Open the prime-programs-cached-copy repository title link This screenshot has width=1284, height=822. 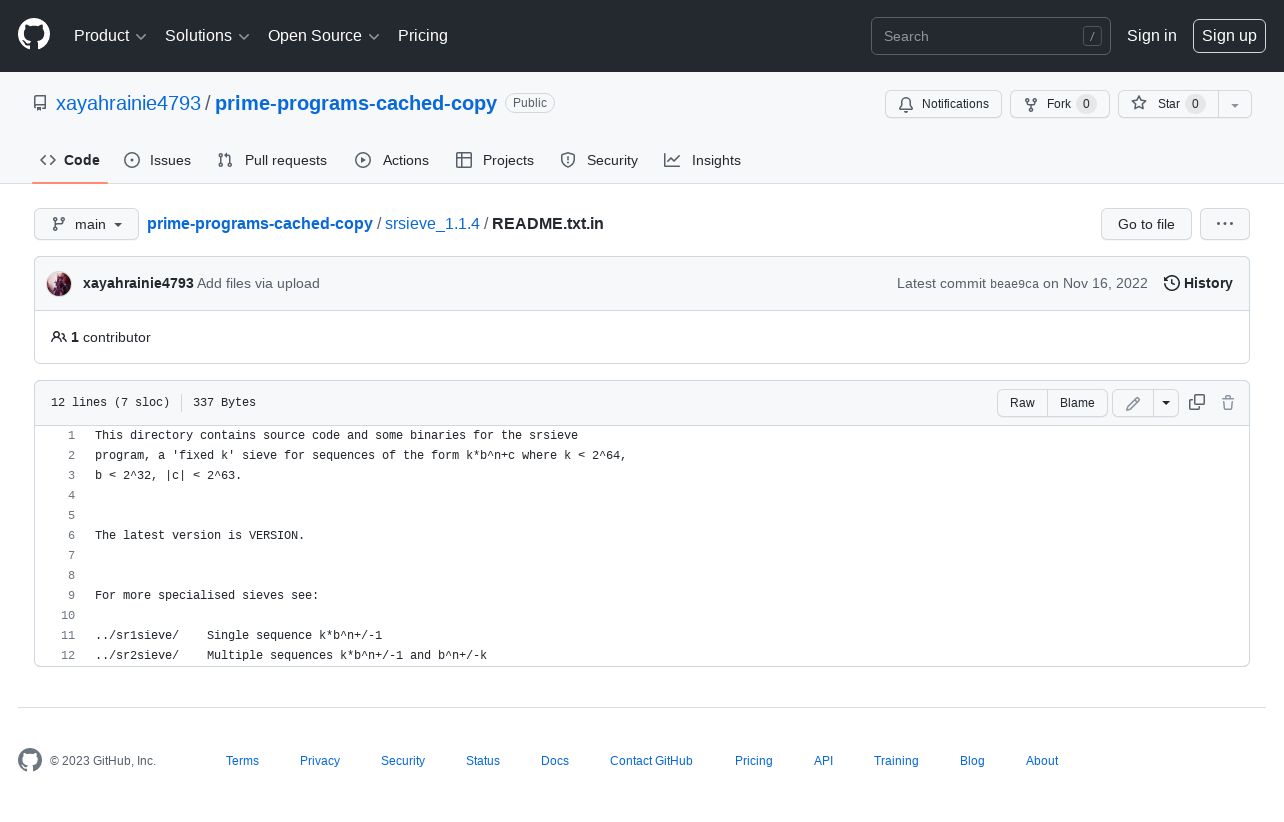pyautogui.click(x=356, y=103)
